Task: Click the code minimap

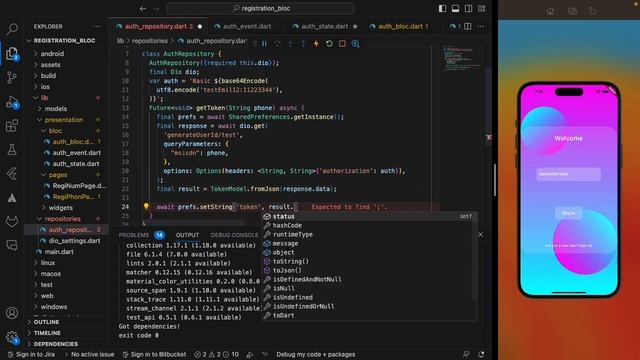Action: pos(461,57)
